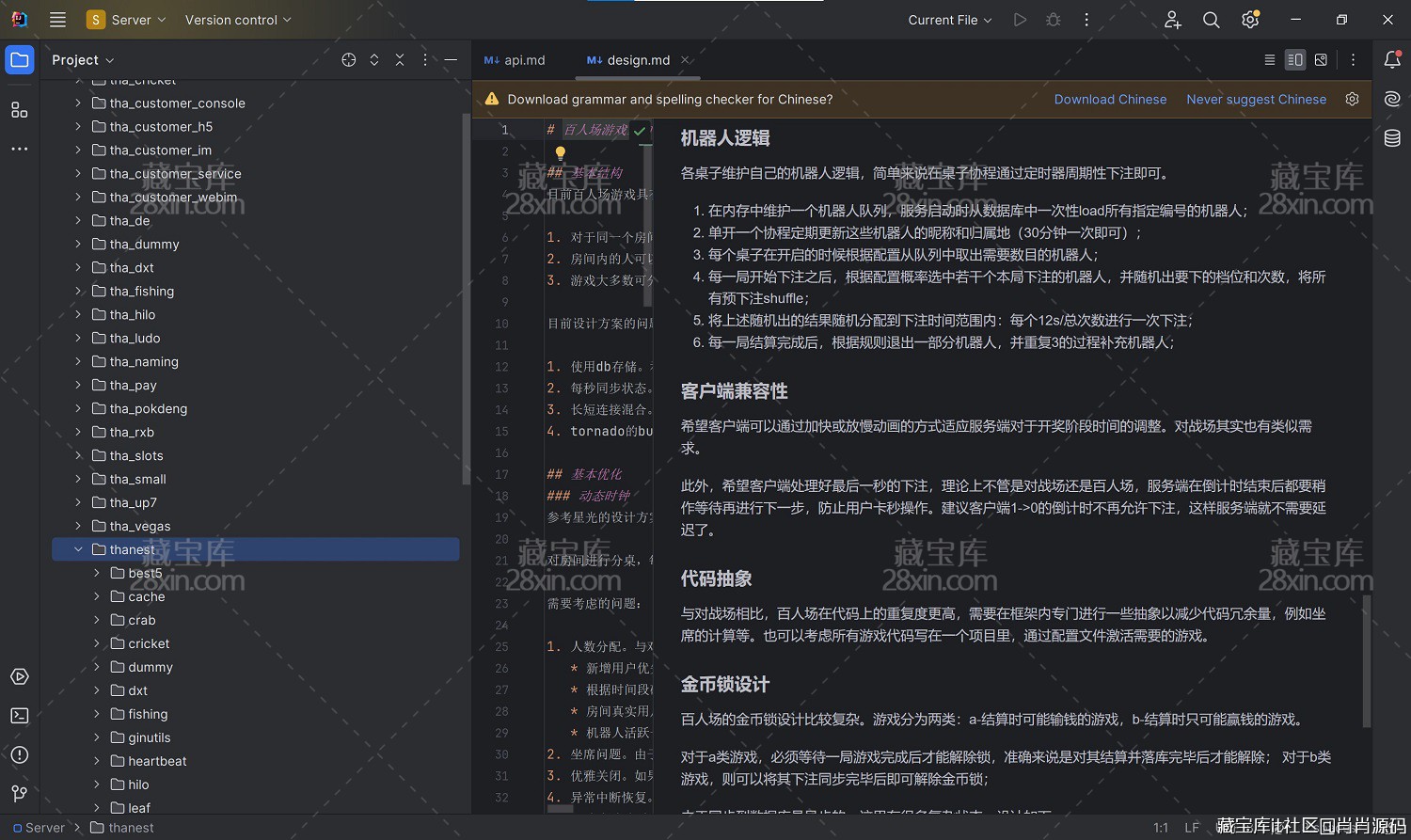Select opened file locate target icon

[x=349, y=60]
